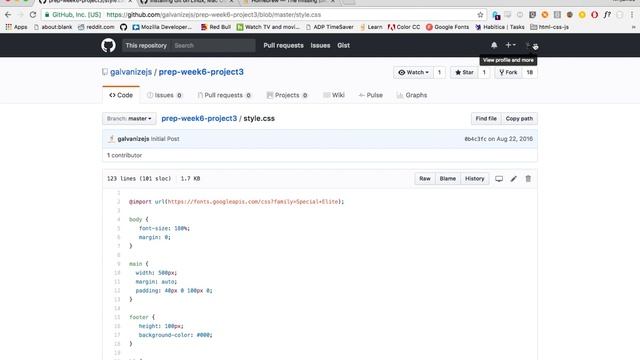Click the bookmark star in address bar

(480, 15)
